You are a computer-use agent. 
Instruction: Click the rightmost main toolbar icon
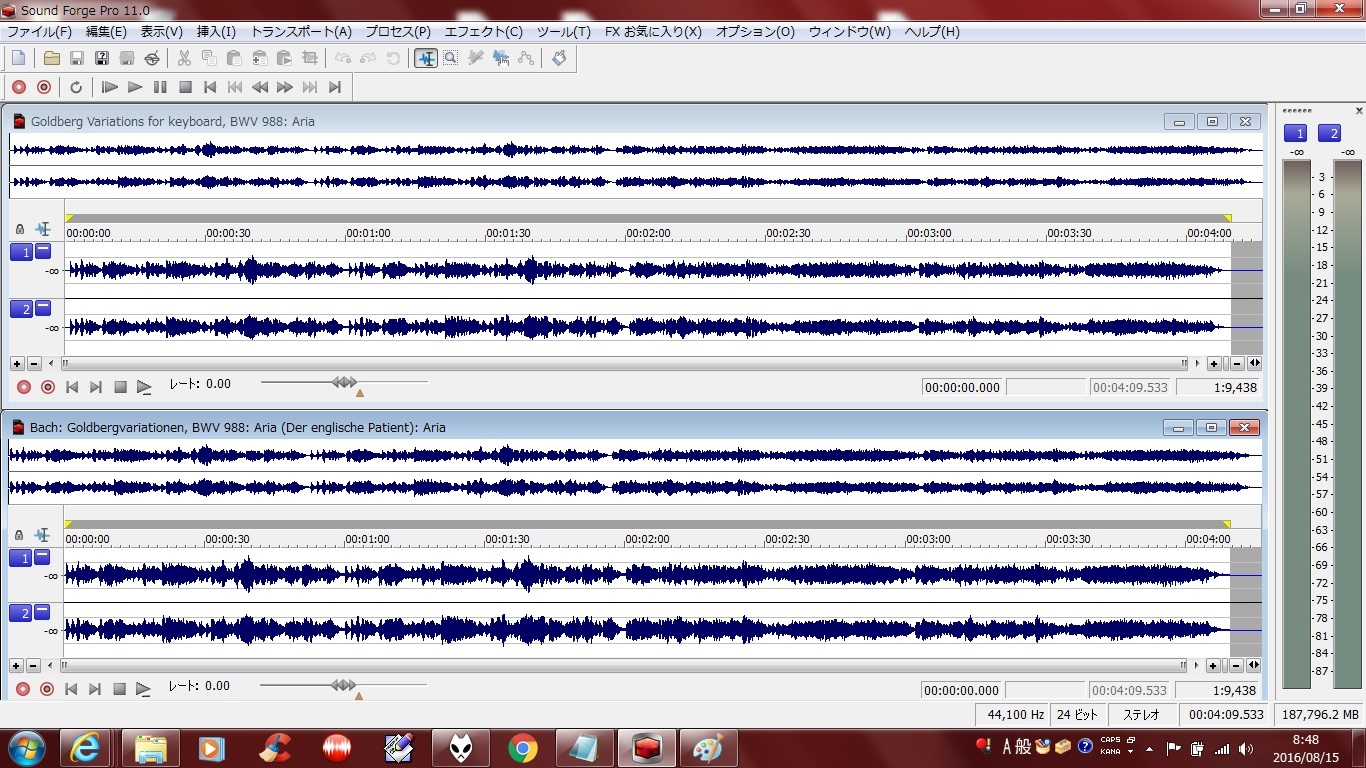(x=559, y=58)
